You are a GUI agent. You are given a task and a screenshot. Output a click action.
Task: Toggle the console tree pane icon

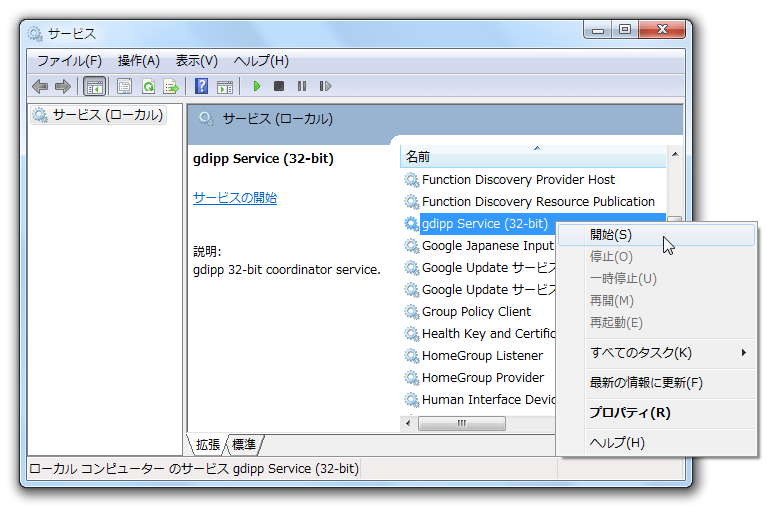(94, 87)
